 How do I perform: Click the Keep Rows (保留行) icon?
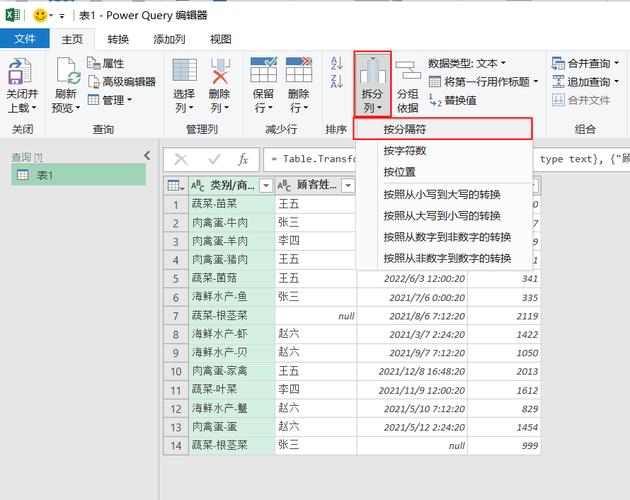point(263,70)
